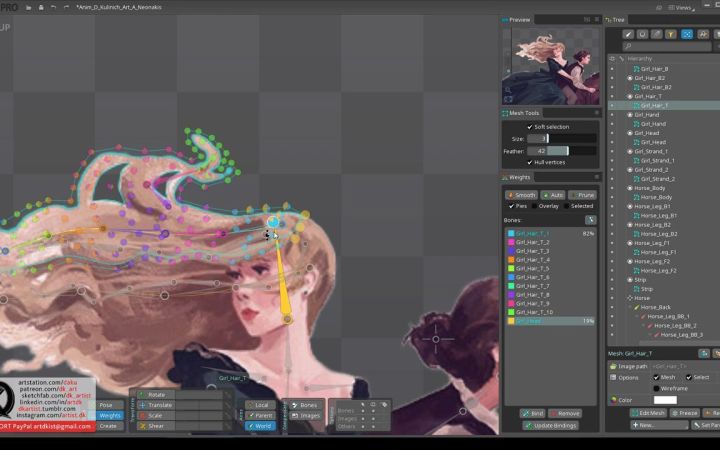The height and width of the screenshot is (450, 720).
Task: Click the Prune weights button
Action: pos(582,195)
